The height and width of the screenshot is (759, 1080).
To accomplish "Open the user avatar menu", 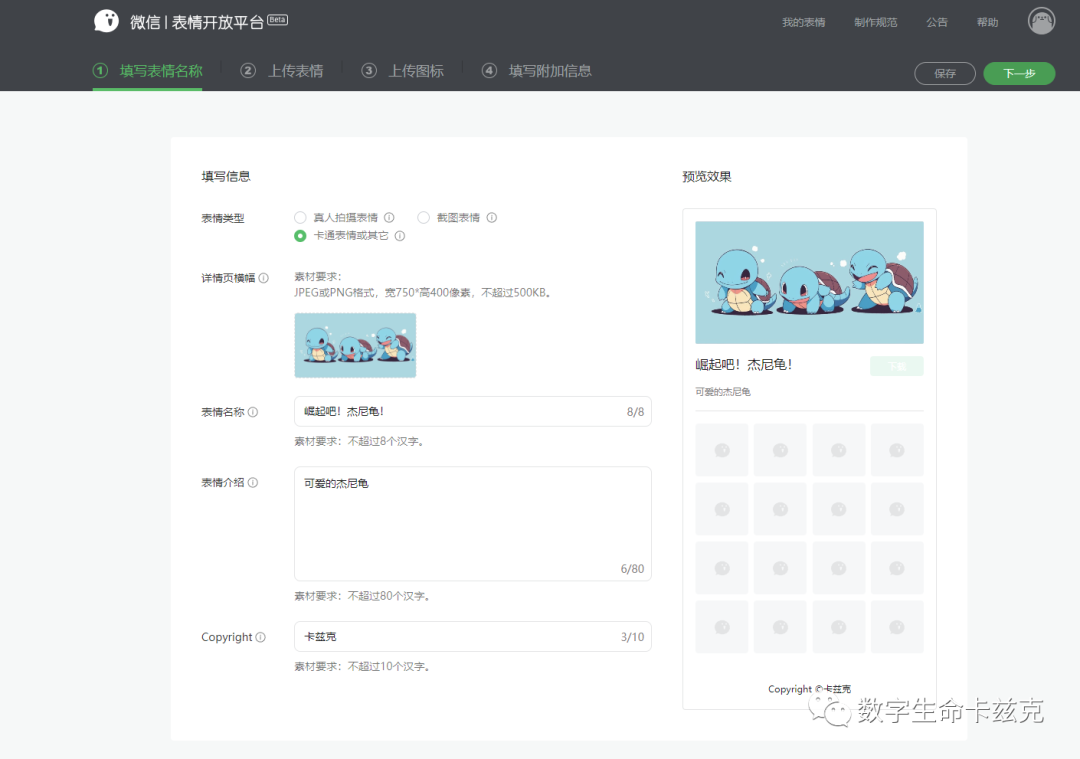I will point(1041,21).
